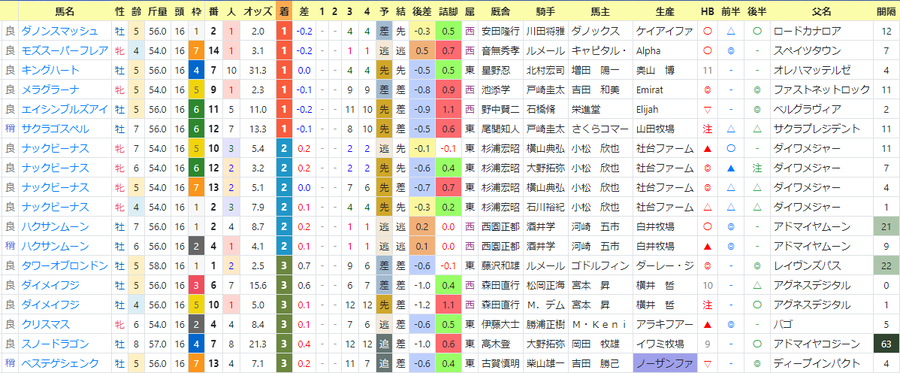The width and height of the screenshot is (900, 373).
Task: Select the 詰脚 column header
Action: (449, 11)
